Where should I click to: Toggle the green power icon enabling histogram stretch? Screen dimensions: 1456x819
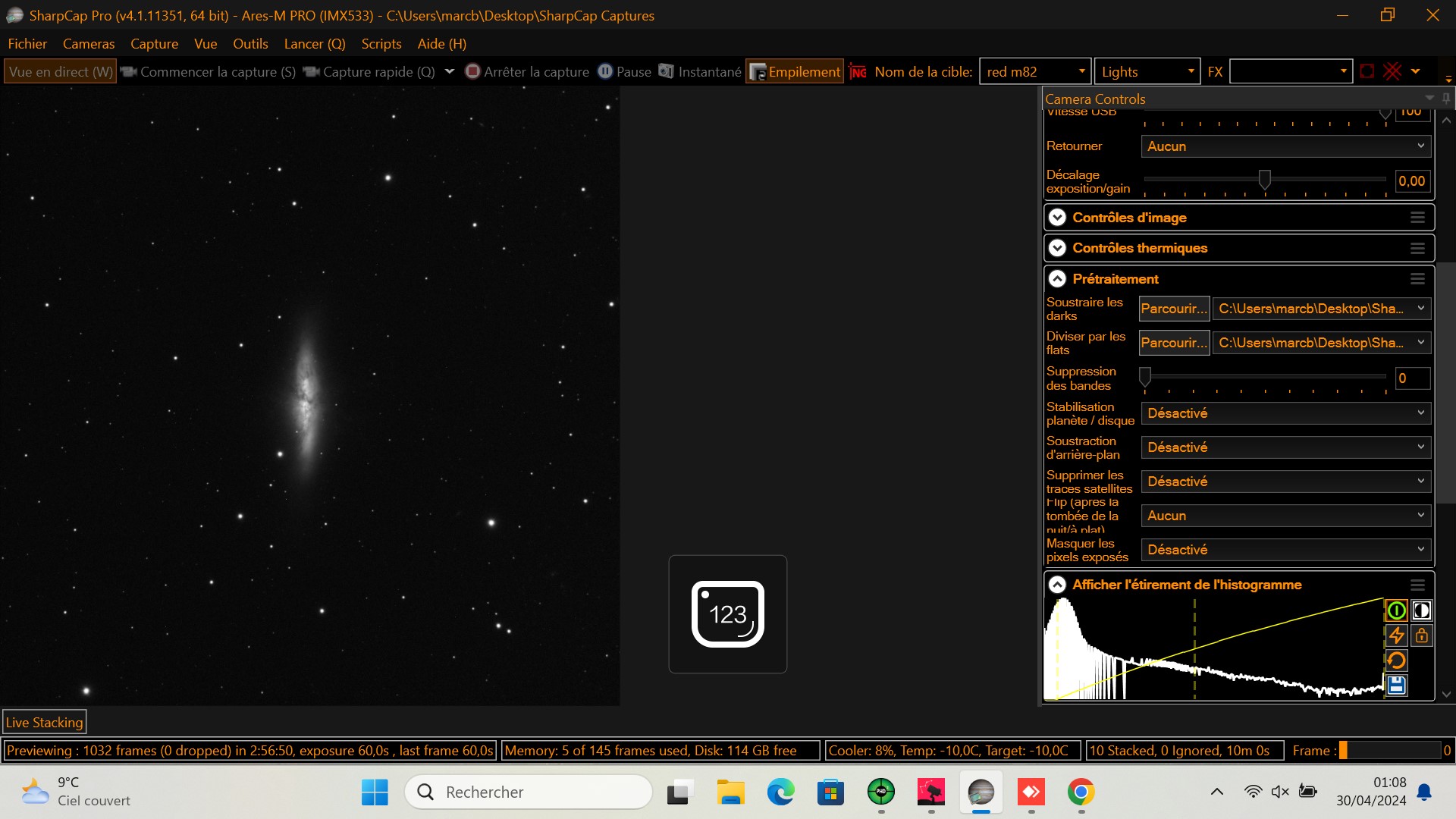coord(1396,610)
